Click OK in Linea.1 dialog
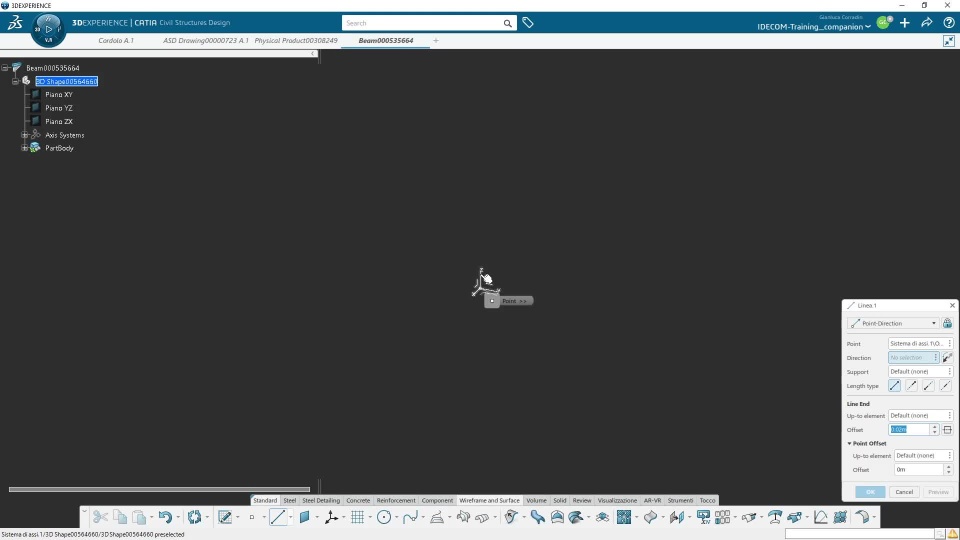The image size is (960, 540). coord(870,492)
